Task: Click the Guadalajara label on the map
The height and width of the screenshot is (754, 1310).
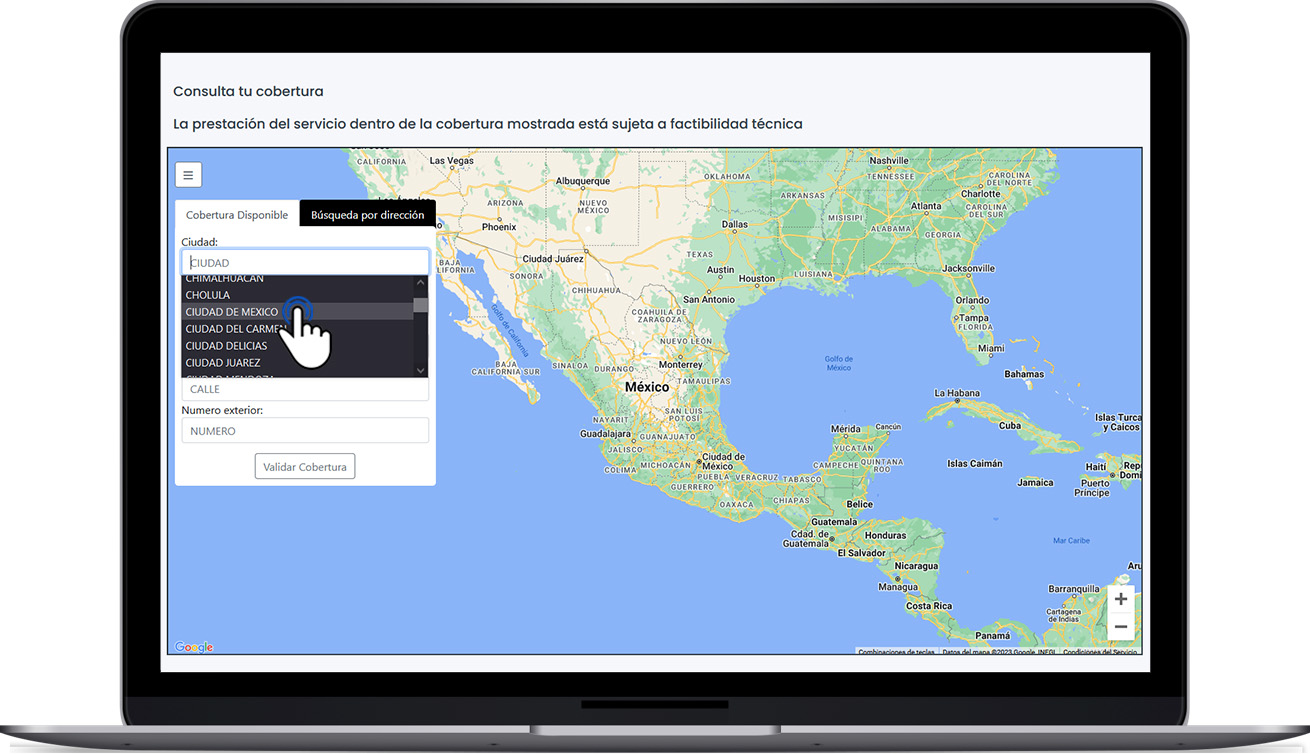Action: coord(605,434)
